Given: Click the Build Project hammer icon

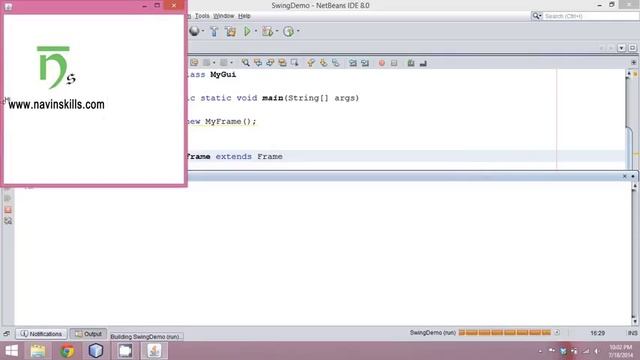Looking at the screenshot, I should (214, 31).
